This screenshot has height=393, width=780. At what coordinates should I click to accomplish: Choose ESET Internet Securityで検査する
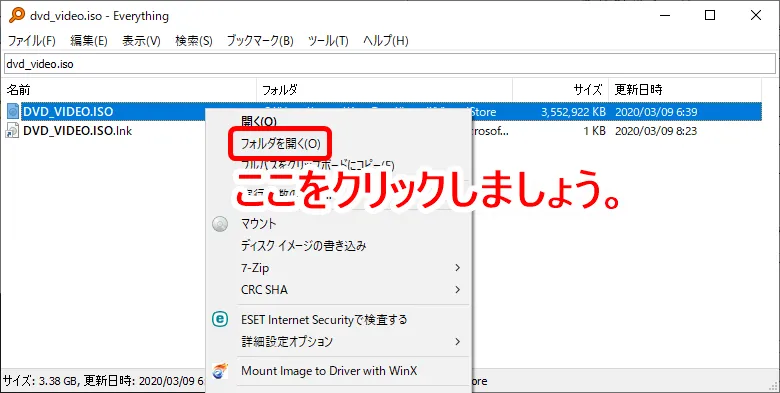(324, 319)
